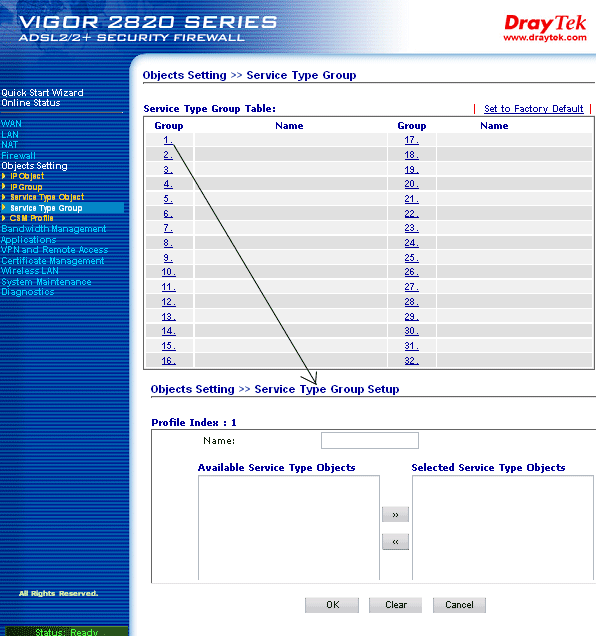Open service type group 1
Screen dimensions: 596x636
(x=168, y=140)
